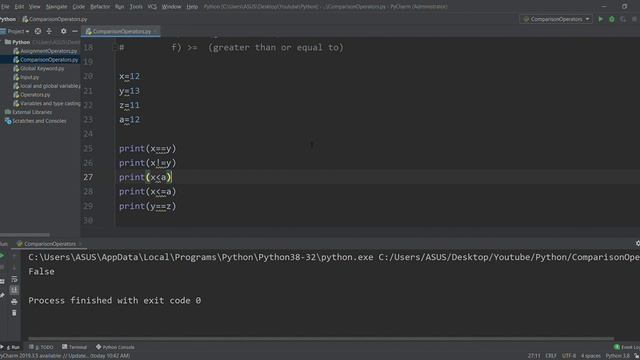This screenshot has width=640, height=360.
Task: Click code line print(x<a) on line 27
Action: tap(146, 177)
